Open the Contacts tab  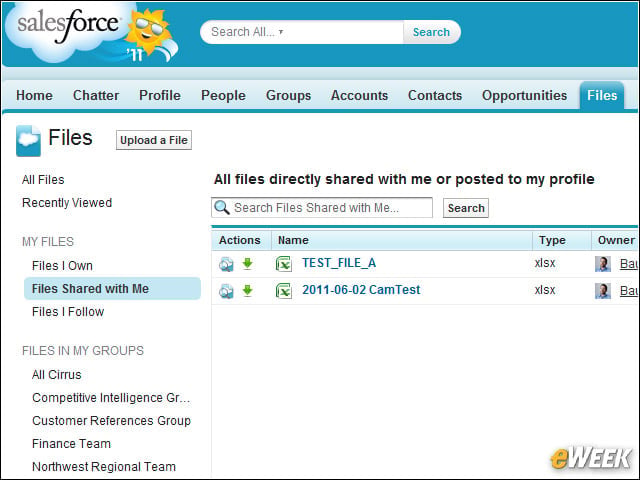click(435, 95)
